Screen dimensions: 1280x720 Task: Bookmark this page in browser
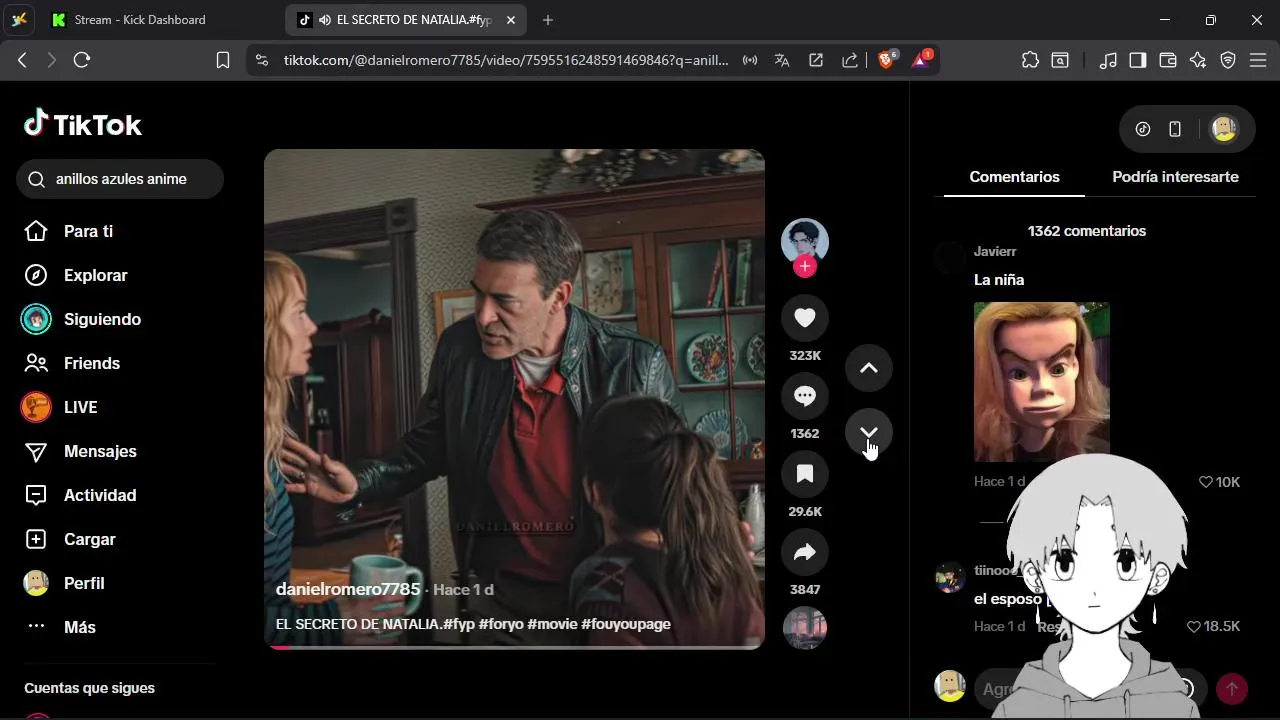223,60
